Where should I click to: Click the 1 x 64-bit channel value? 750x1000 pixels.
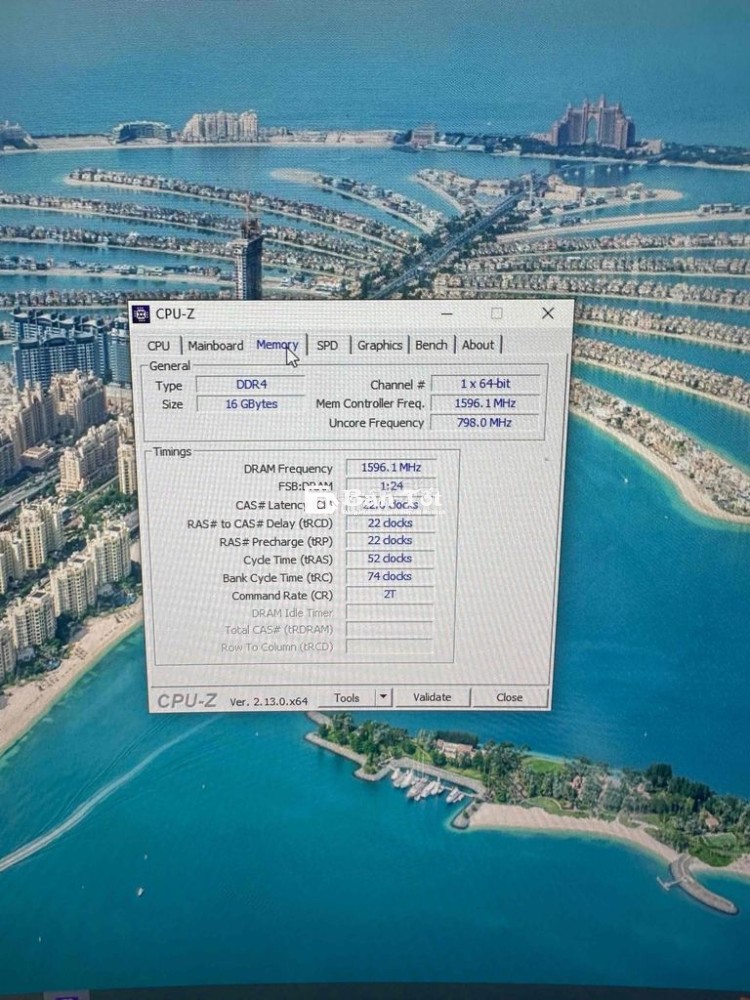(x=486, y=384)
